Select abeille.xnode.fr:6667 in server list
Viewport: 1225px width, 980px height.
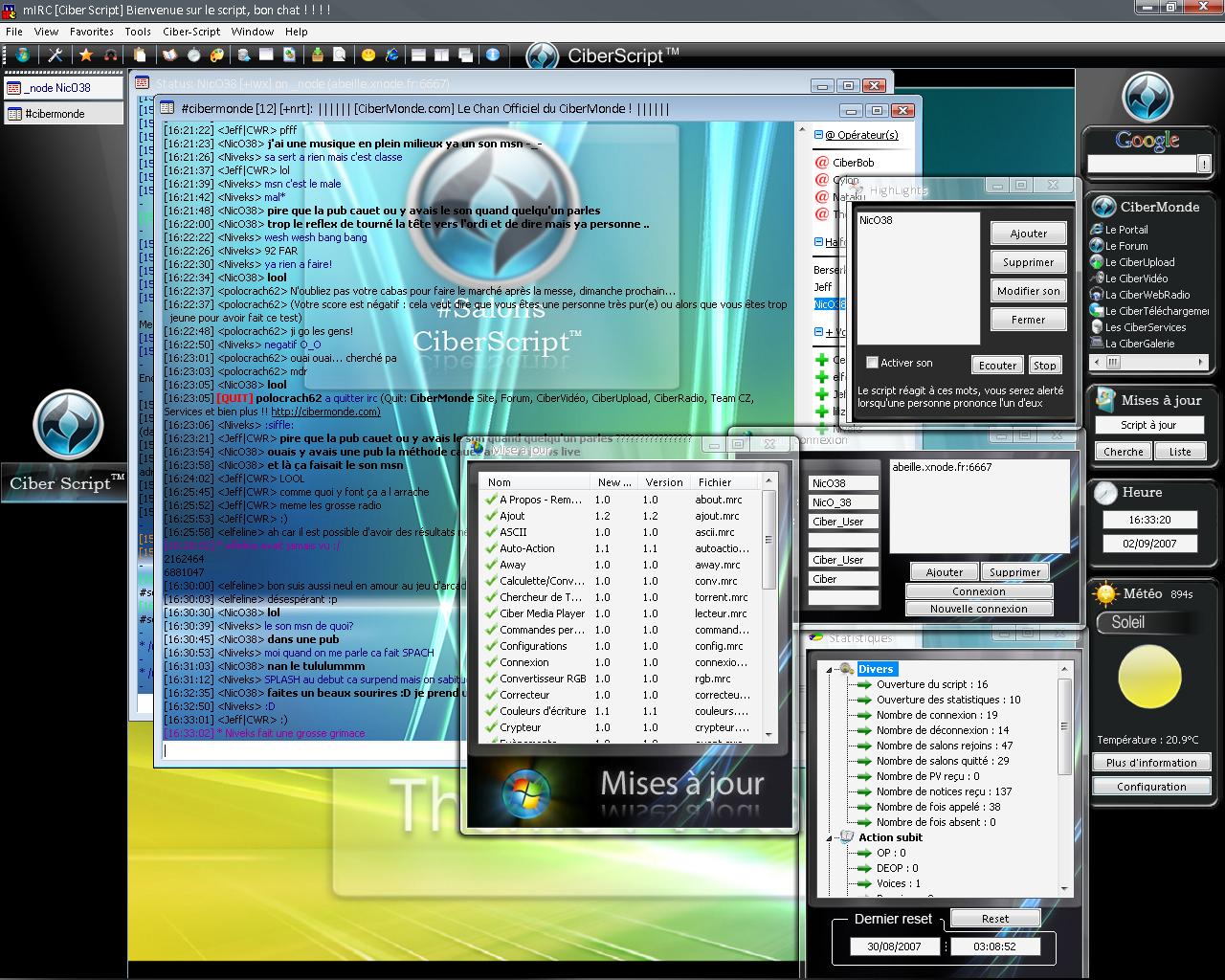(x=942, y=467)
